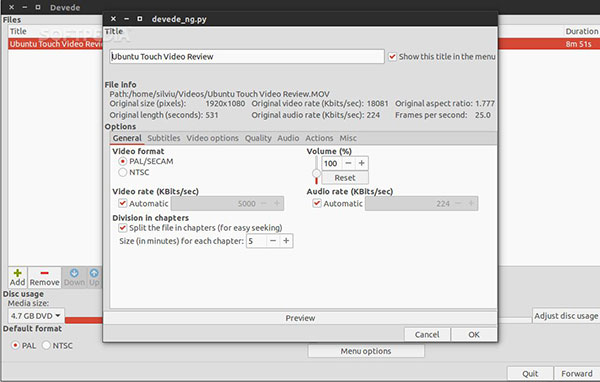Viewport: 600px width, 382px height.
Task: Switch to the Audio tab
Action: coord(288,138)
